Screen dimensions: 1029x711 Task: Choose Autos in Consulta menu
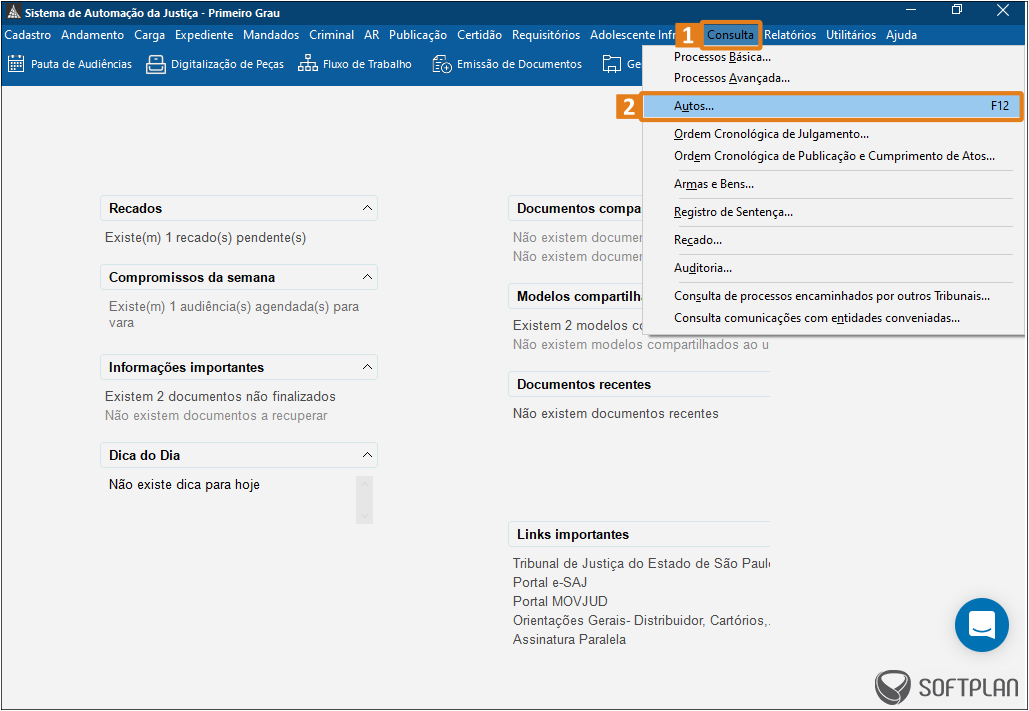coord(832,106)
